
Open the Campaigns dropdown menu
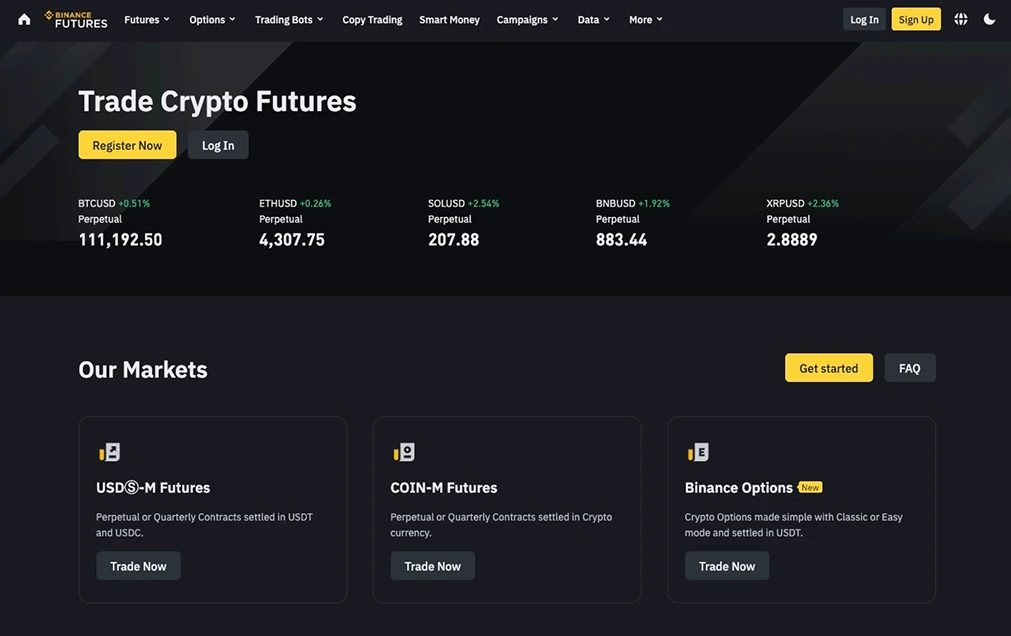(527, 18)
